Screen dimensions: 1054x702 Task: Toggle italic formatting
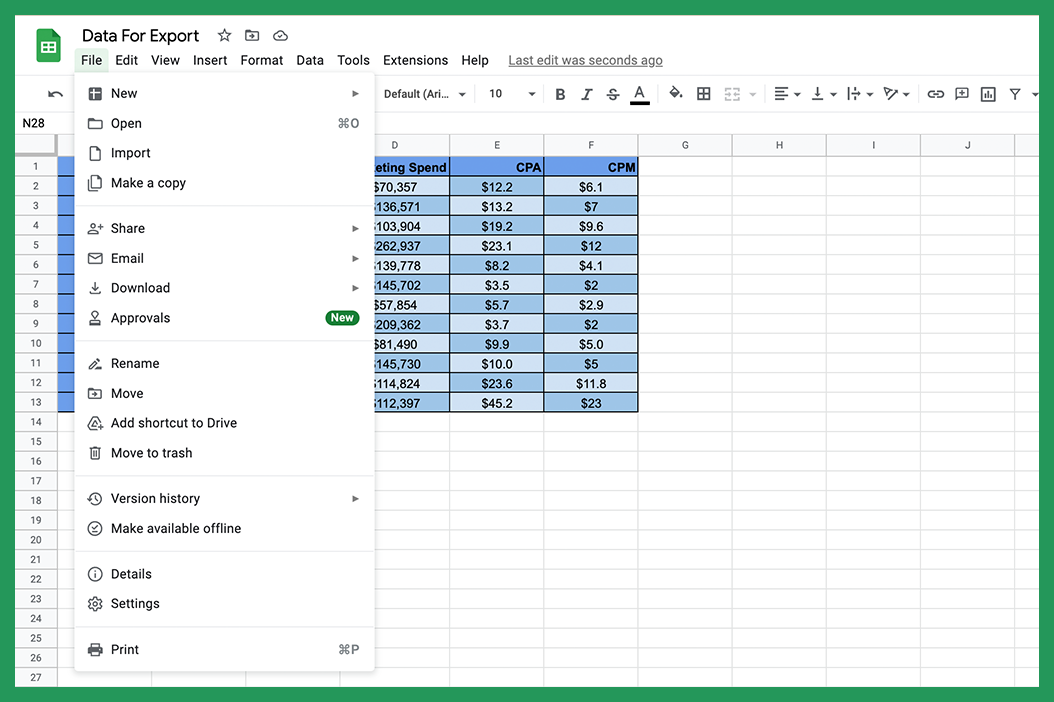[x=587, y=93]
